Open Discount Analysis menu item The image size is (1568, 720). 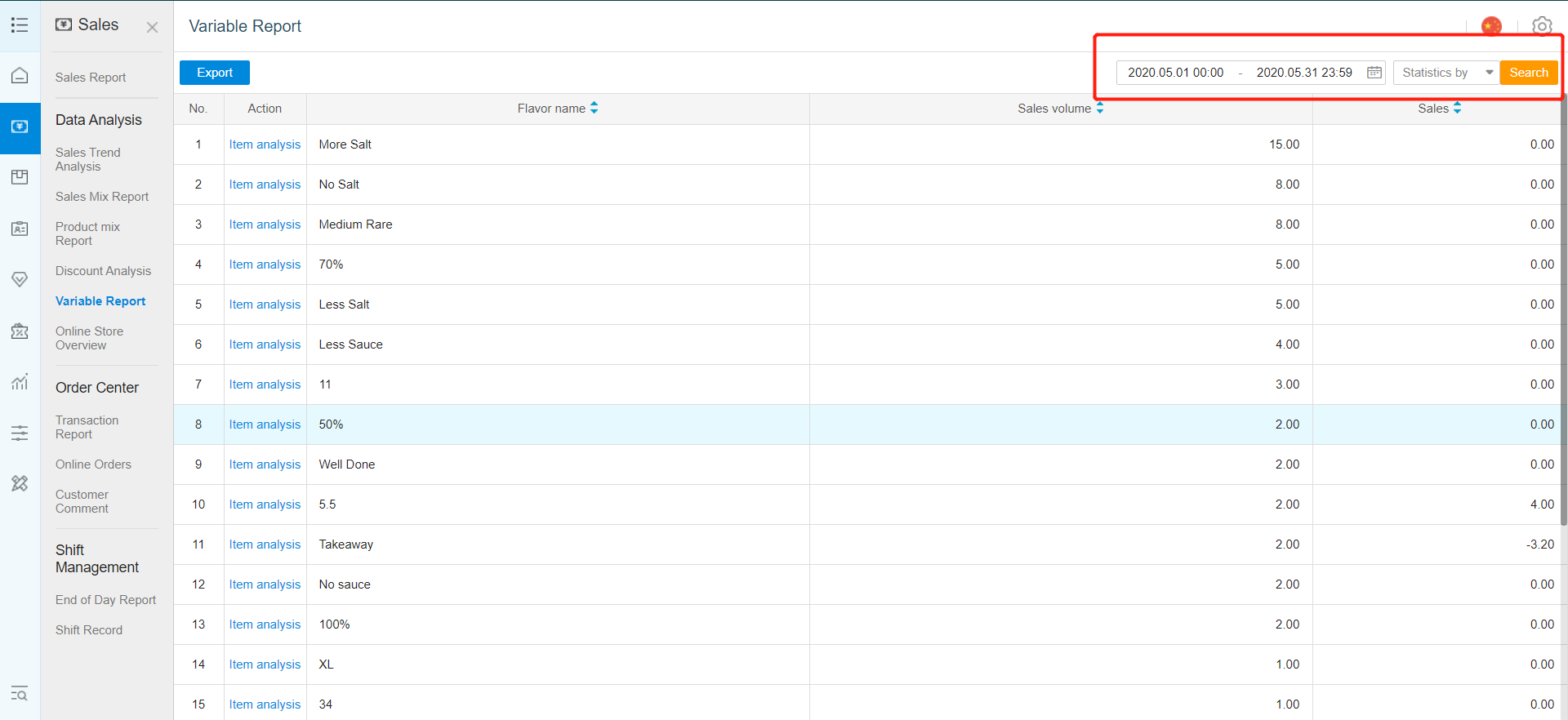[104, 271]
